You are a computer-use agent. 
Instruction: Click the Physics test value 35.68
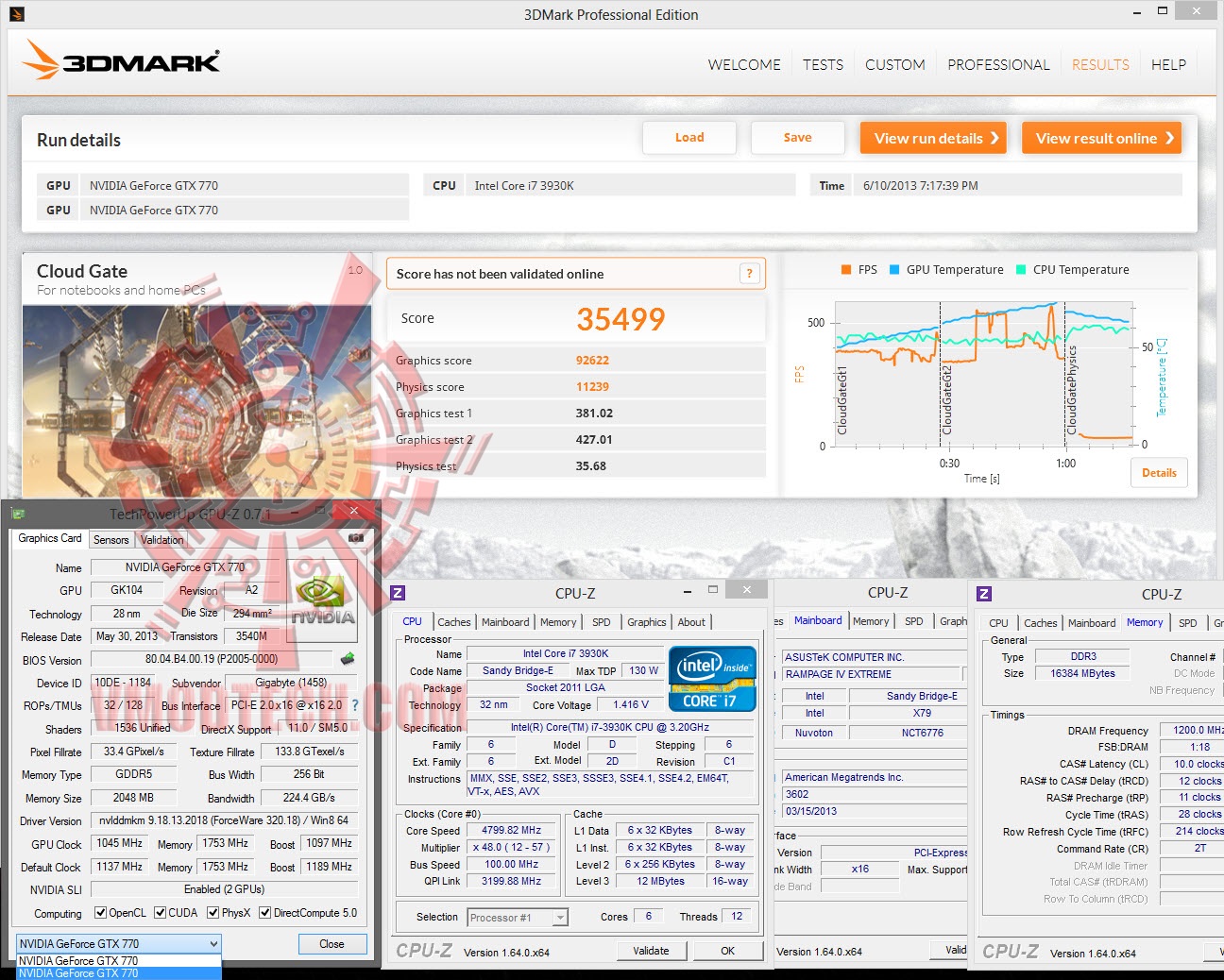click(x=591, y=466)
